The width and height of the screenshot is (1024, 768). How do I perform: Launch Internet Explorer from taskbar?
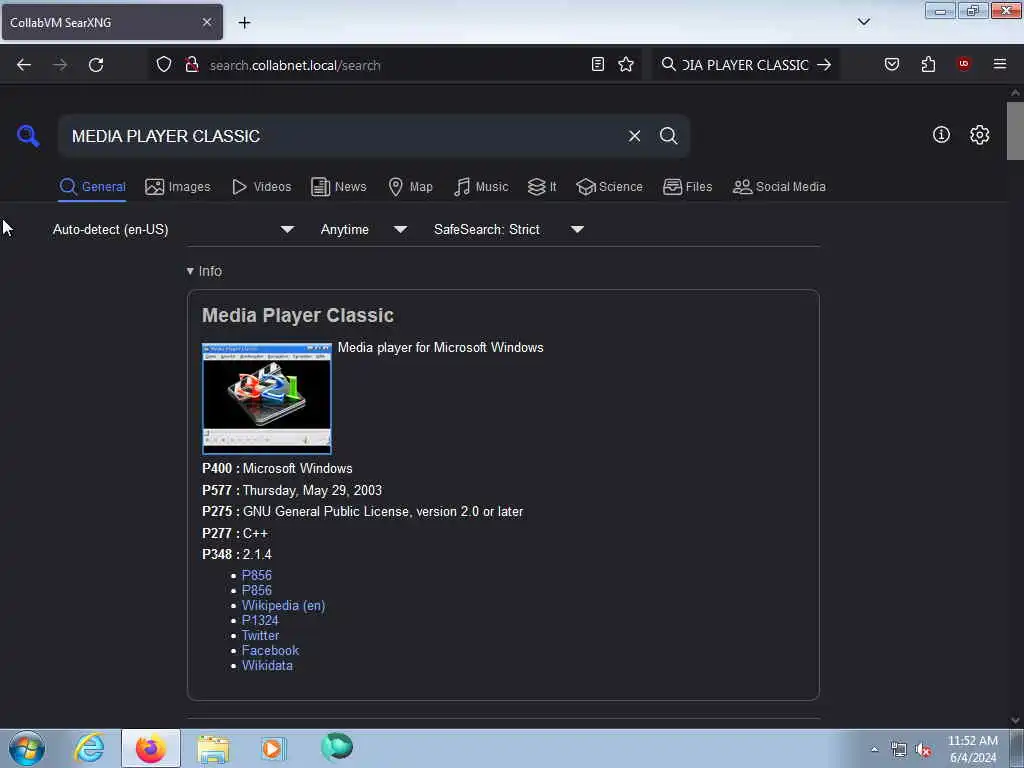tap(89, 748)
